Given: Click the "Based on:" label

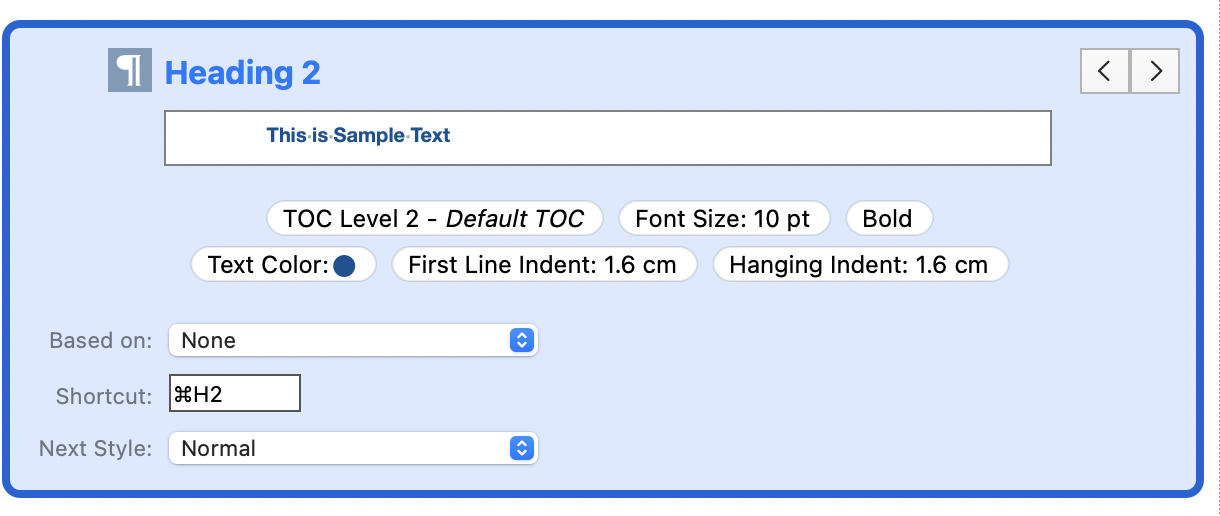Looking at the screenshot, I should [100, 340].
